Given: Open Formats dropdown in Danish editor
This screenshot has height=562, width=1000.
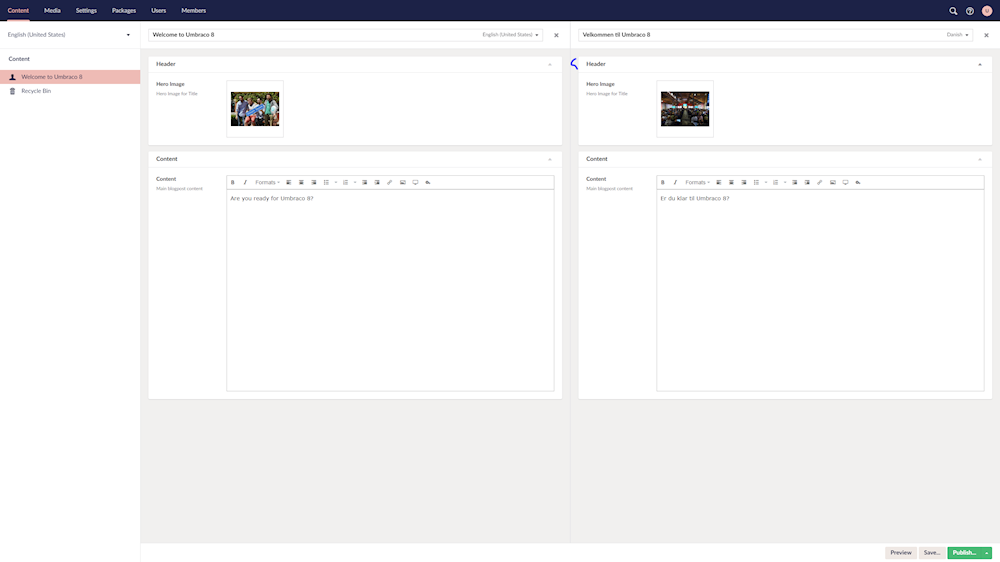Looking at the screenshot, I should 697,182.
